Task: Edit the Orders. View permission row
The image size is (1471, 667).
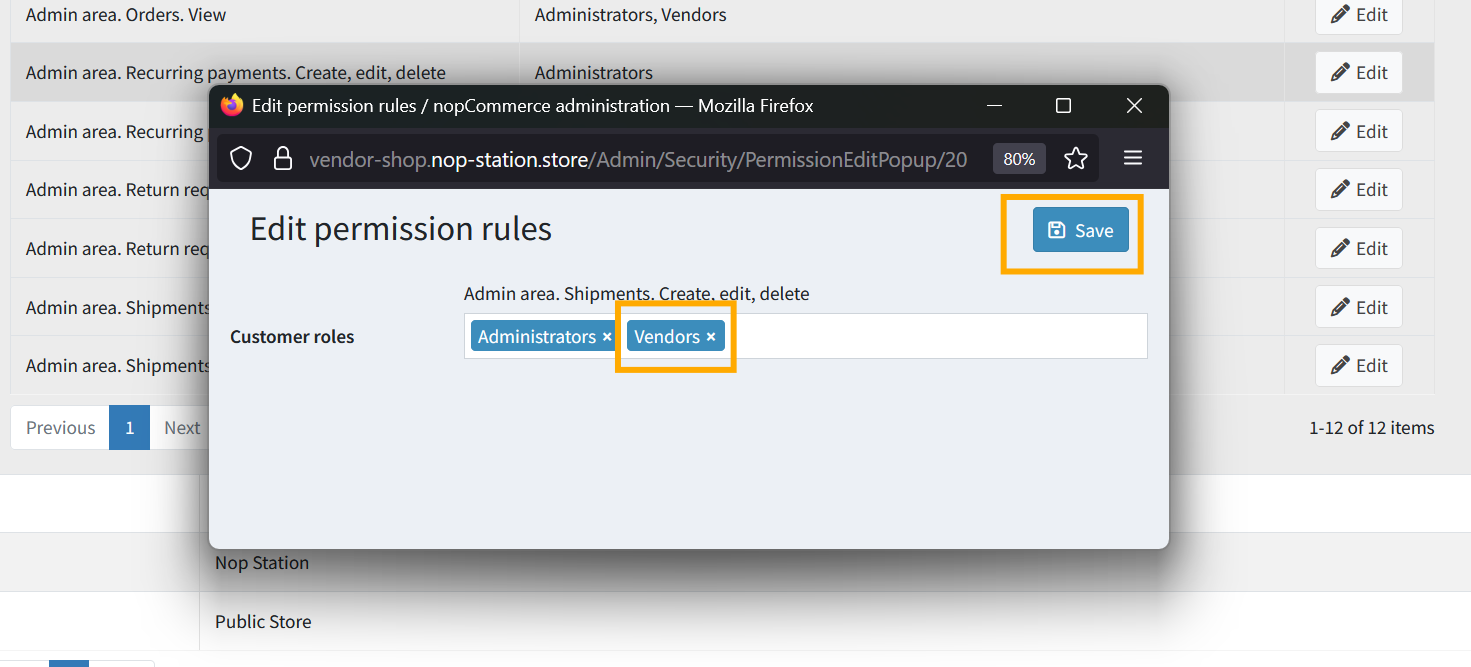Action: coord(1359,15)
